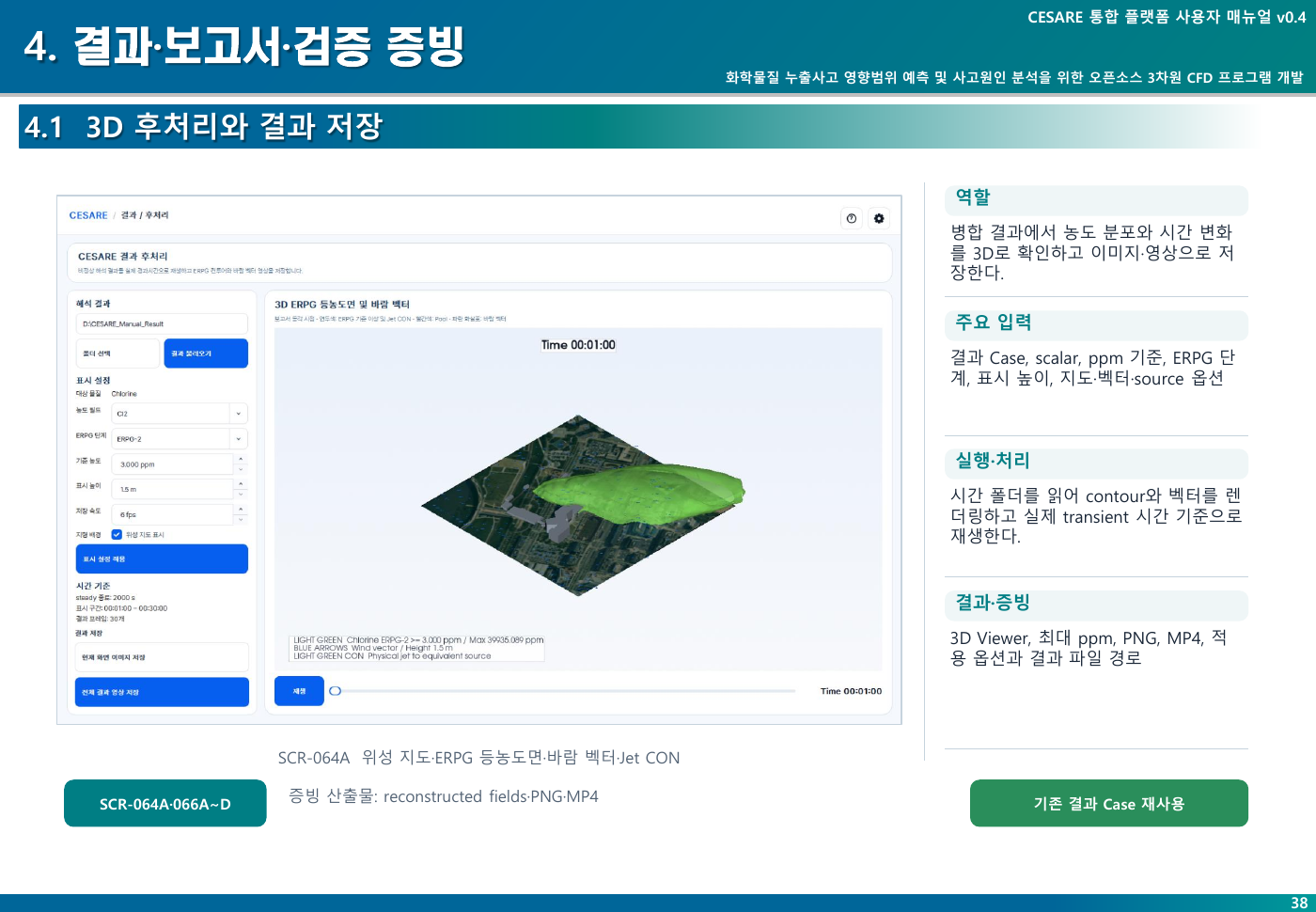Open the 농도 필드 Cl2 dropdown

tap(180, 414)
